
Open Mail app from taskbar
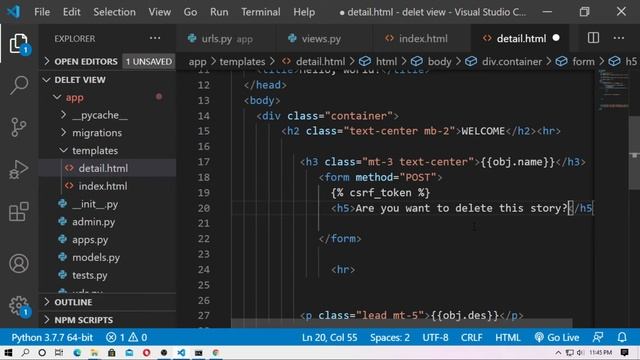pyautogui.click(x=129, y=353)
